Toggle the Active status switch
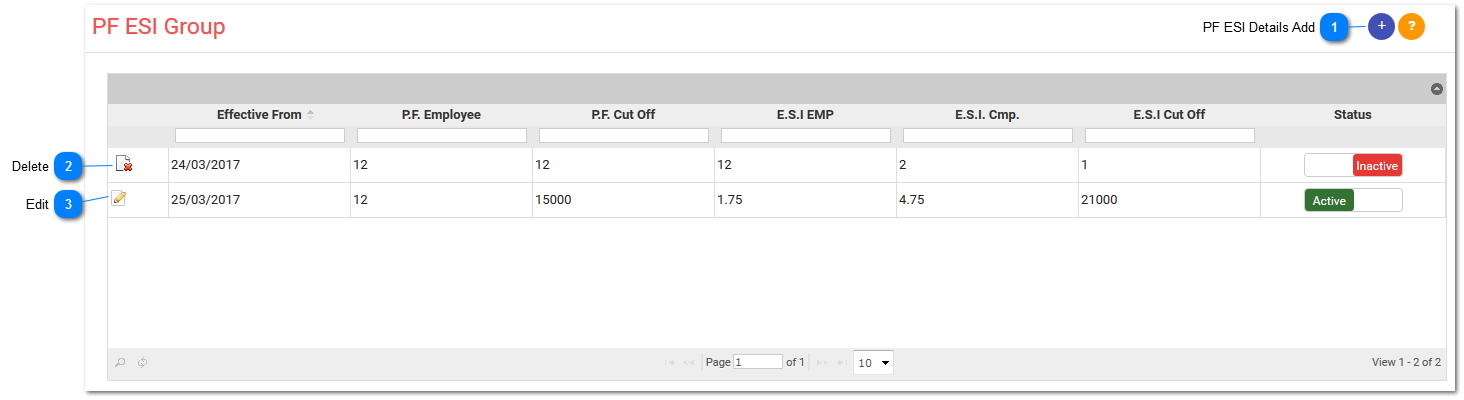The width and height of the screenshot is (1464, 400). (1353, 200)
